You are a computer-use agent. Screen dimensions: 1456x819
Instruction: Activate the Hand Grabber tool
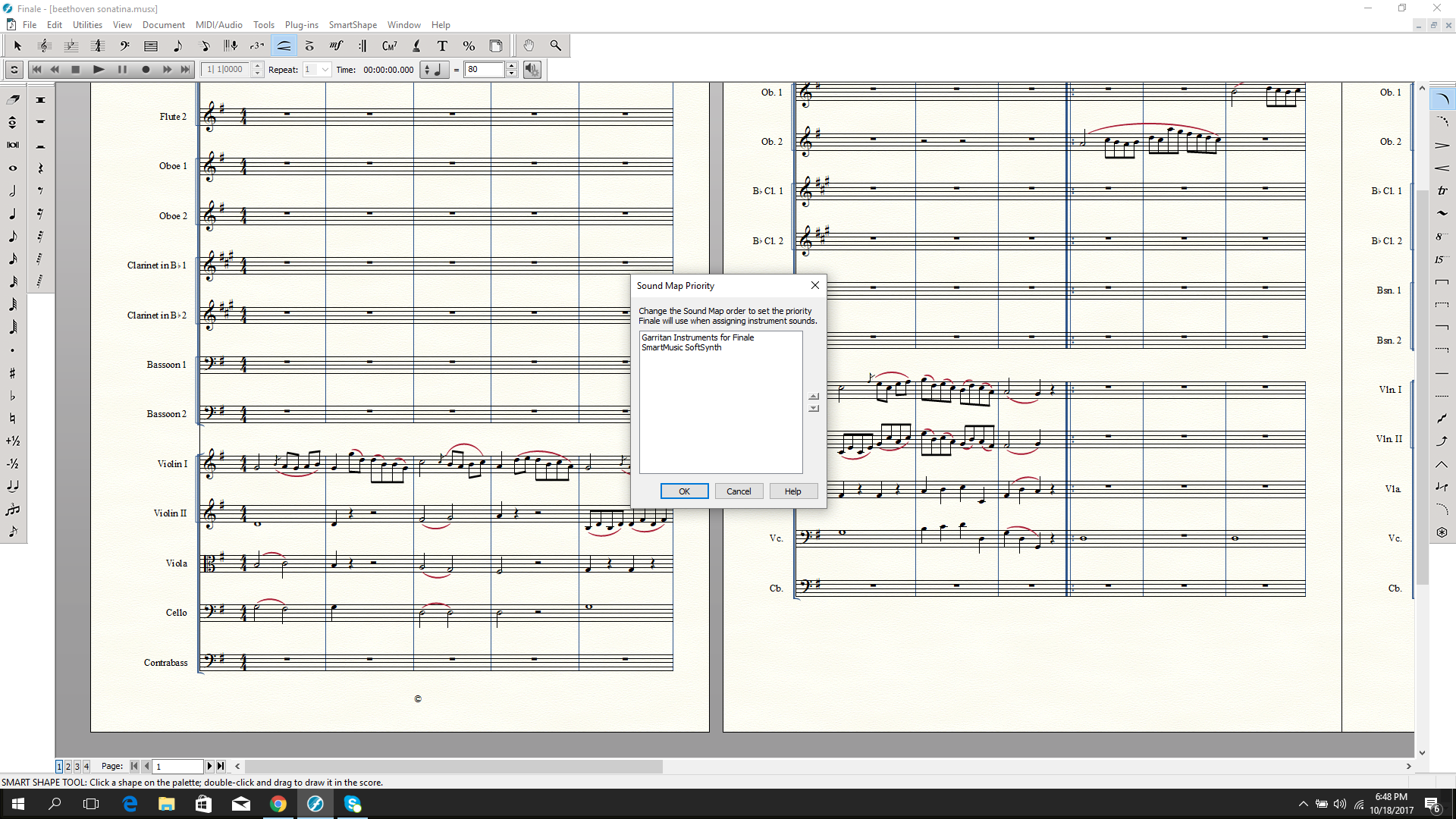pyautogui.click(x=529, y=46)
